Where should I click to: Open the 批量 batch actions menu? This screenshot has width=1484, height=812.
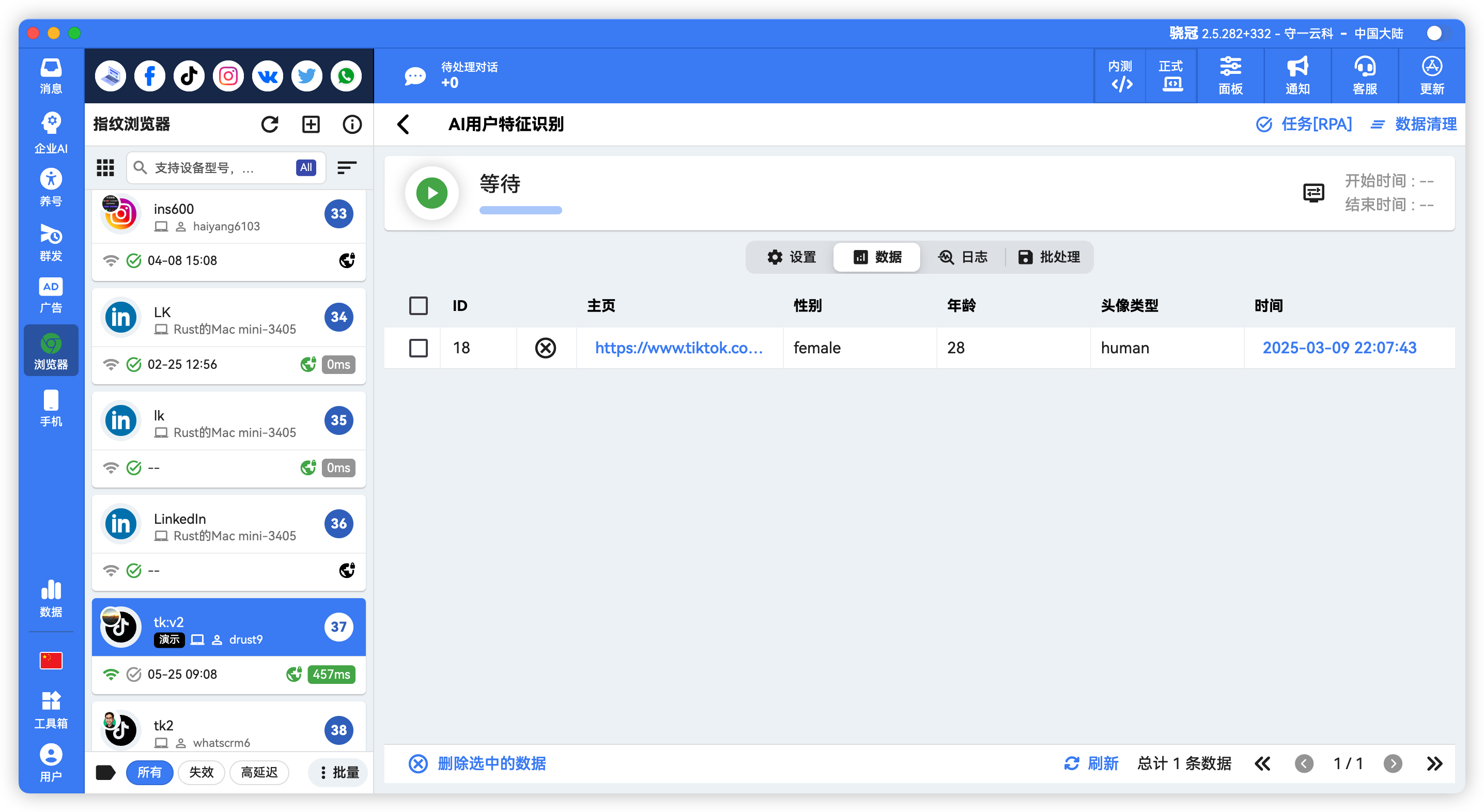337,772
